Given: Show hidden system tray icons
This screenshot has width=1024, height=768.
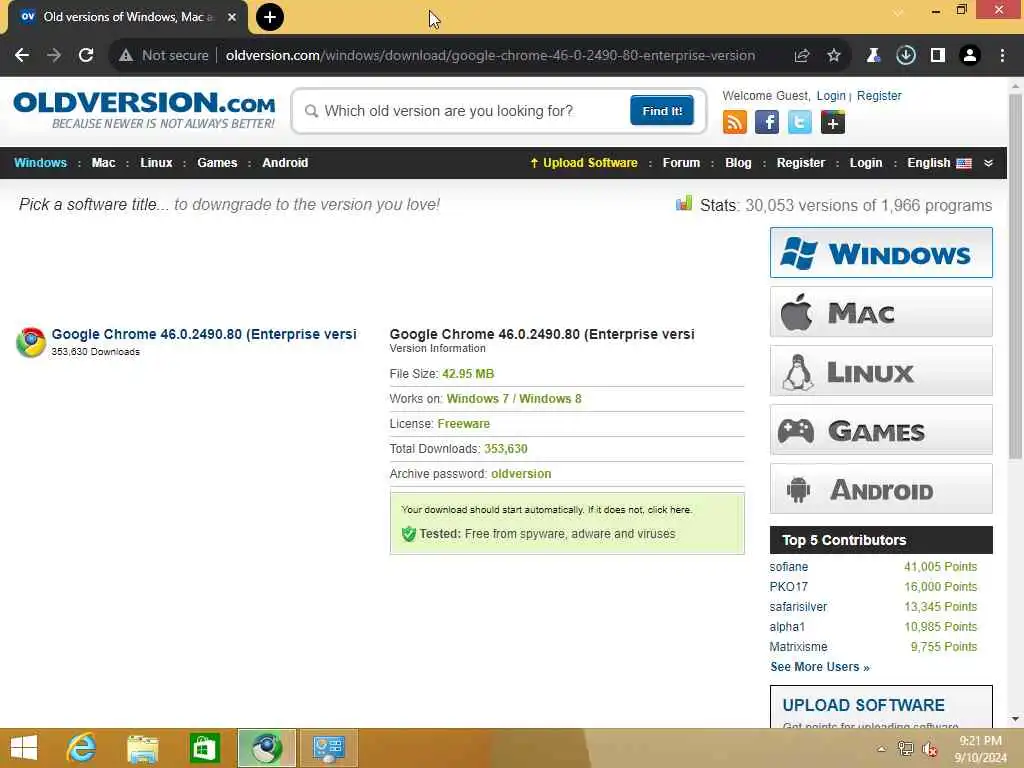Looking at the screenshot, I should (882, 749).
